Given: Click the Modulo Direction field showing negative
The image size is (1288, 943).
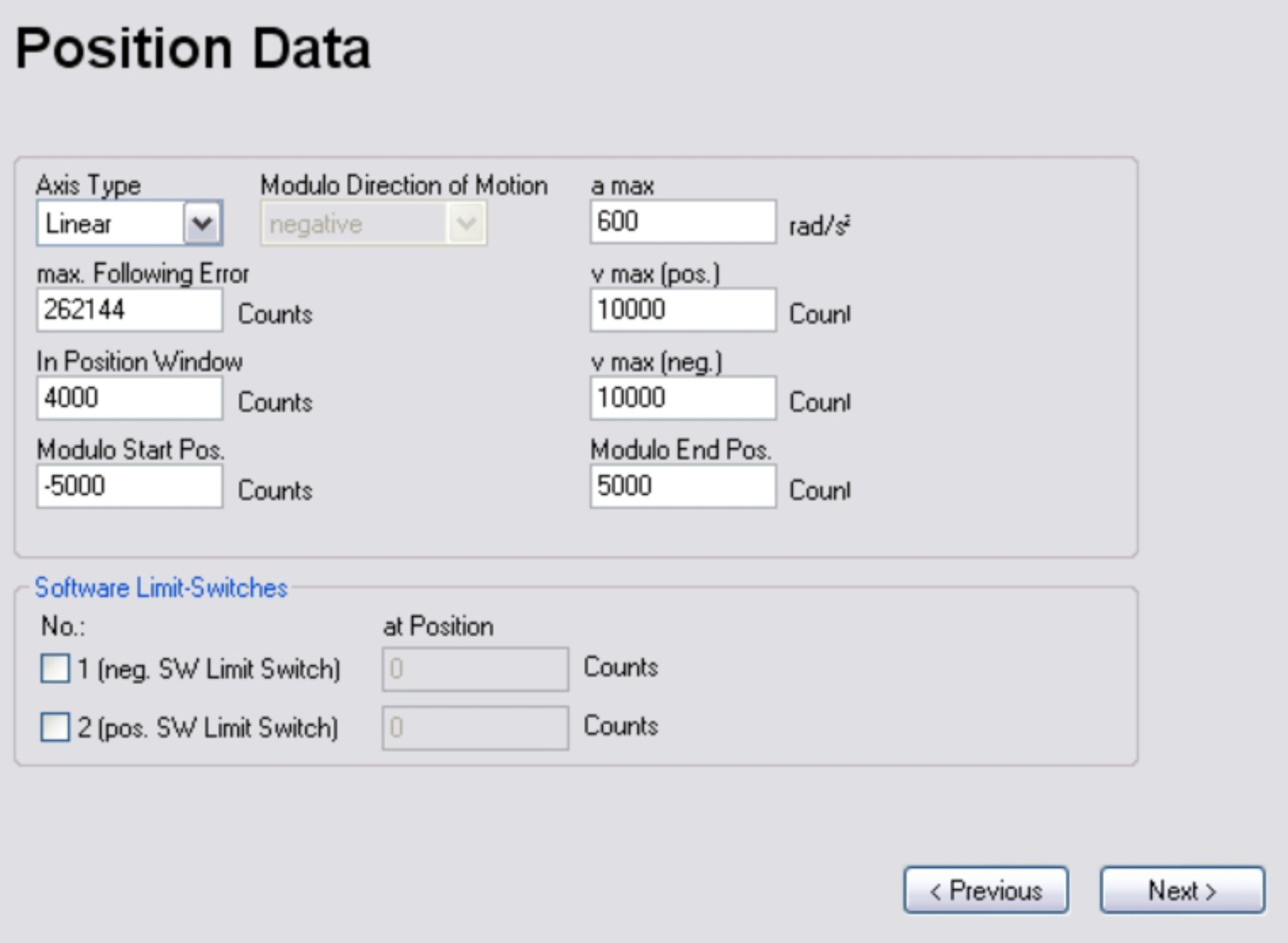Looking at the screenshot, I should [x=353, y=224].
